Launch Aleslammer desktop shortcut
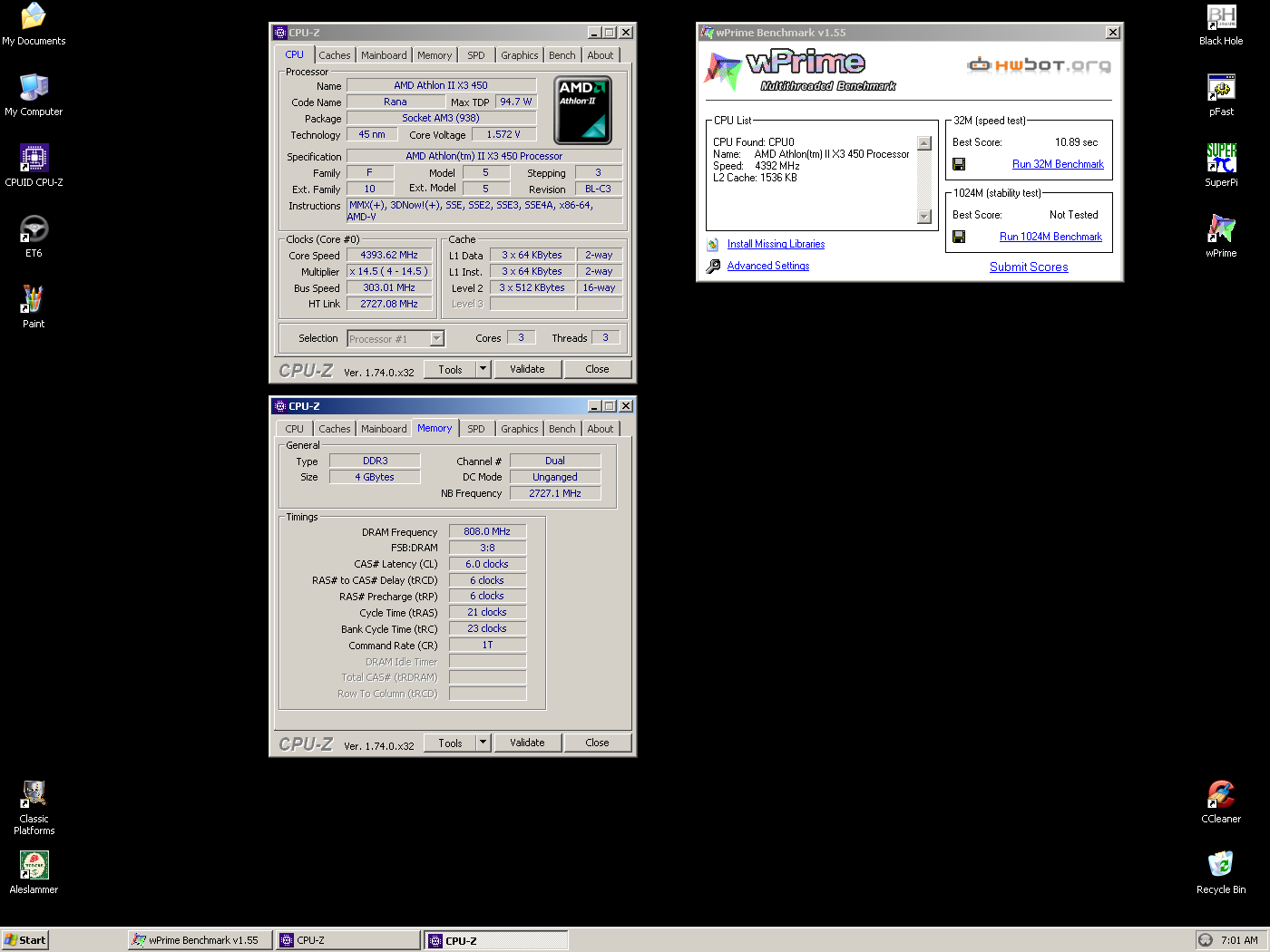Viewport: 1270px width, 952px height. [x=34, y=873]
